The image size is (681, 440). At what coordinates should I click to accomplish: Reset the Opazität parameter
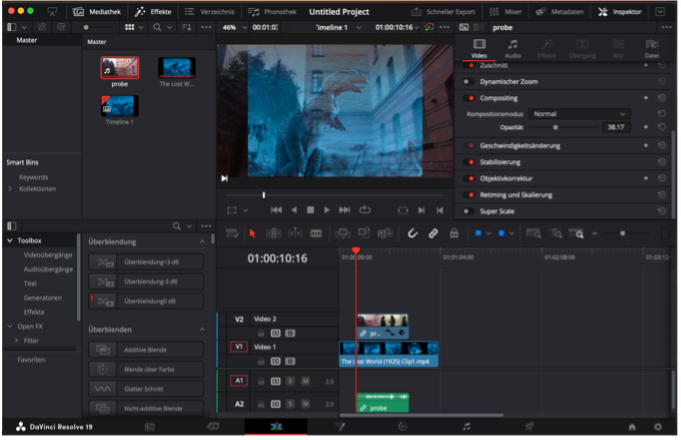[x=661, y=127]
